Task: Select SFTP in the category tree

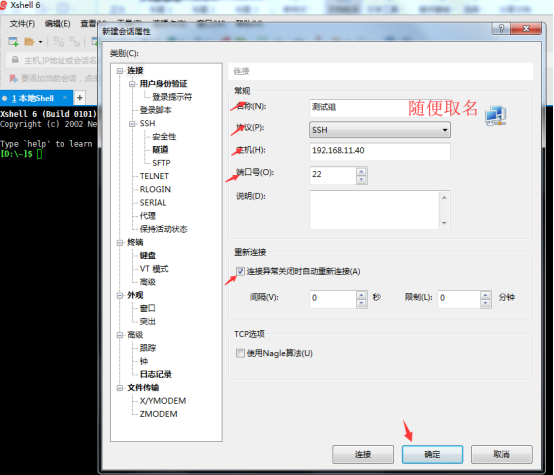Action: [161, 163]
